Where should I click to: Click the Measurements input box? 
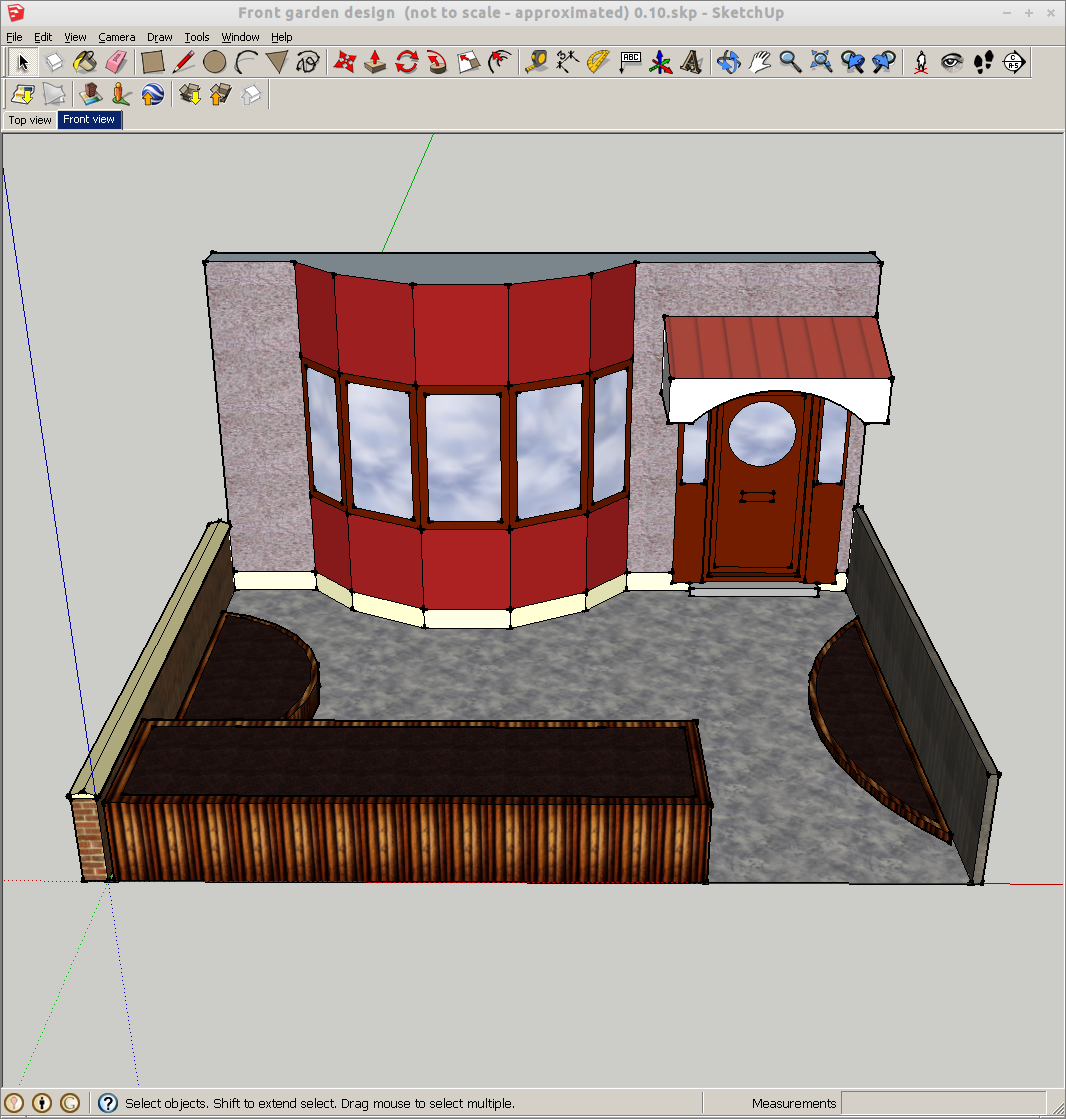click(943, 1103)
